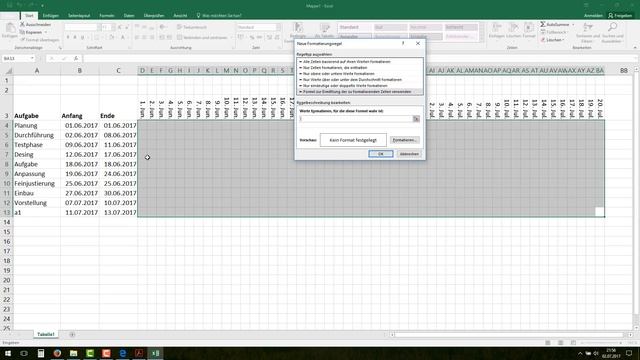Click the row 14 header
The image size is (640, 360).
click(x=7, y=222)
